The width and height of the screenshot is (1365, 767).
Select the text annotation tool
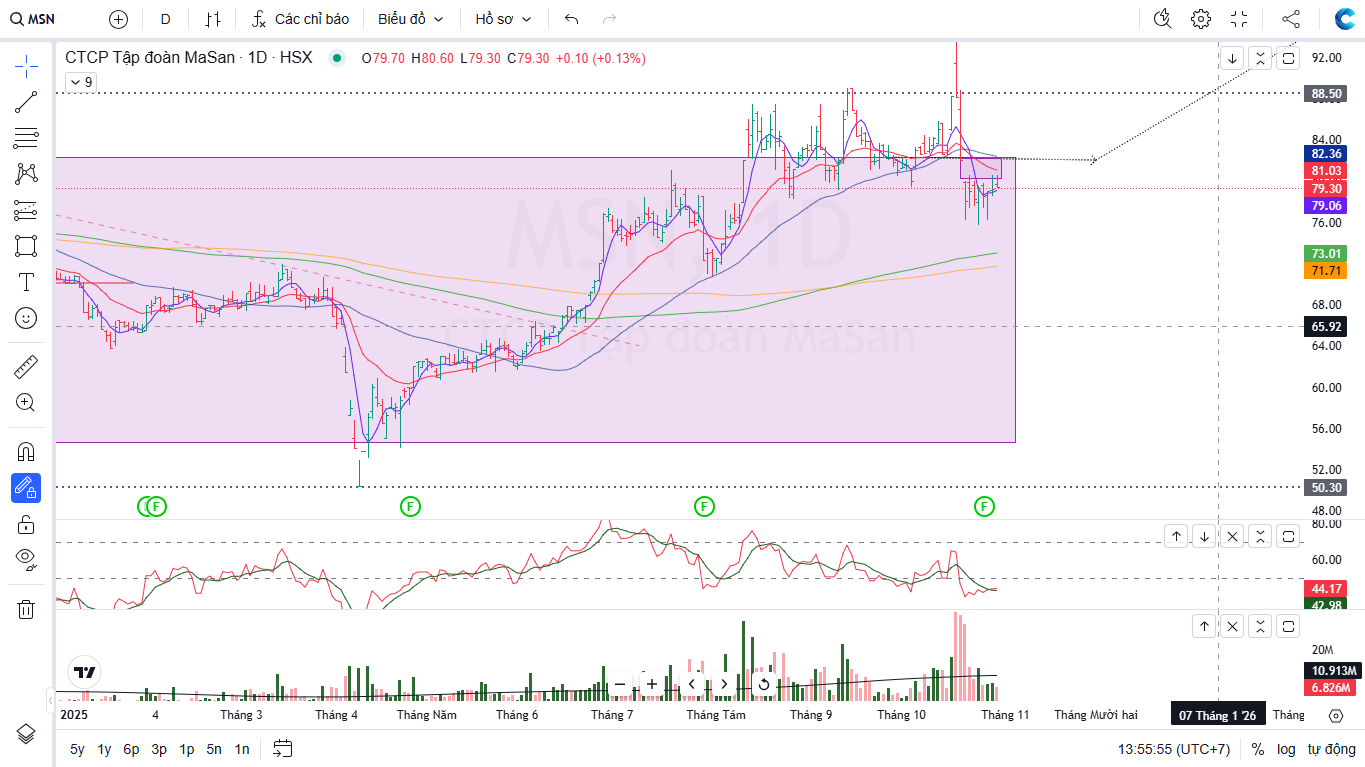[x=26, y=282]
